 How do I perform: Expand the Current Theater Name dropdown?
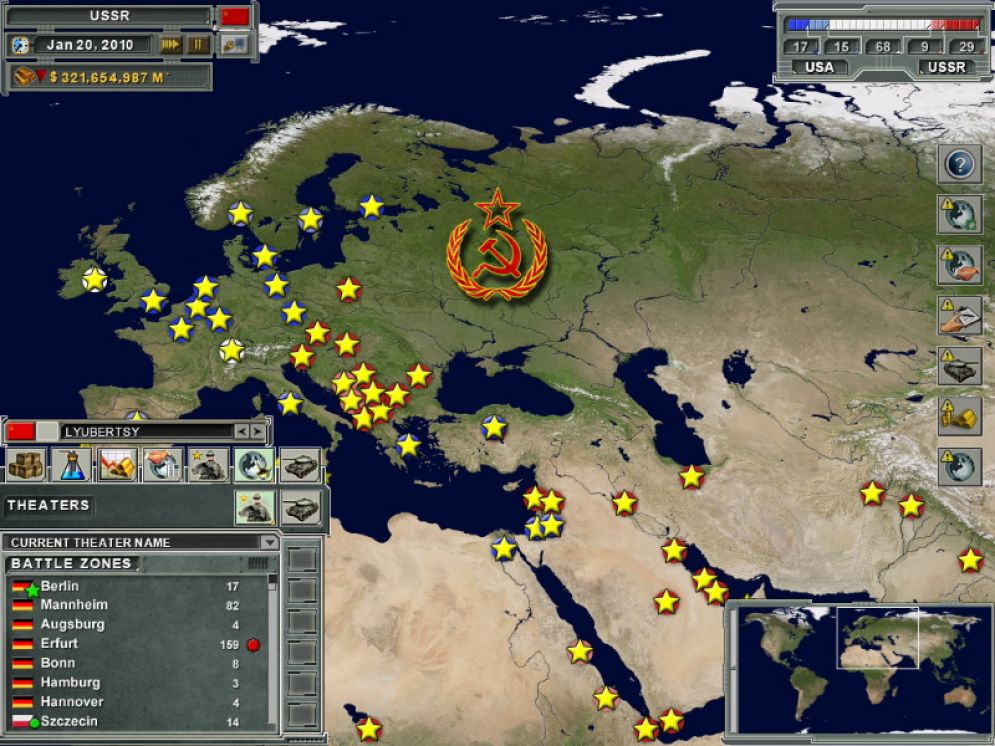coord(268,542)
